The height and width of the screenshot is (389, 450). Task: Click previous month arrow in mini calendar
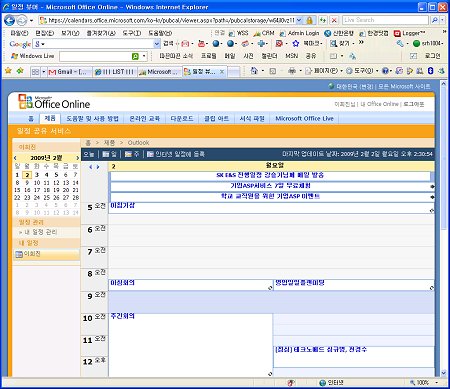15,158
